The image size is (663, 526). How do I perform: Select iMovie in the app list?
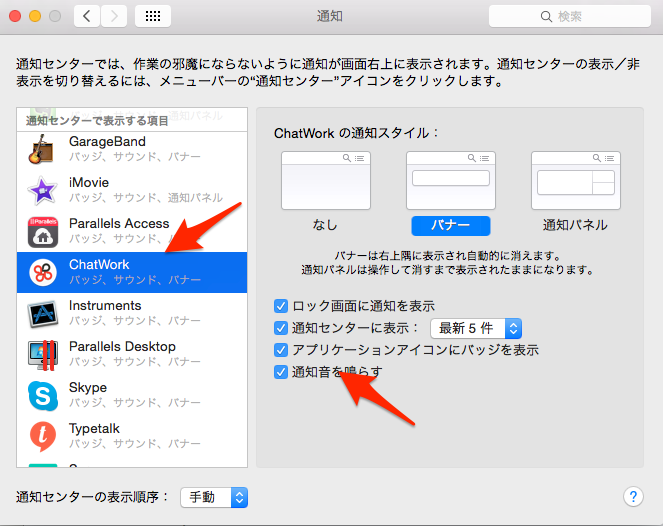click(x=132, y=190)
